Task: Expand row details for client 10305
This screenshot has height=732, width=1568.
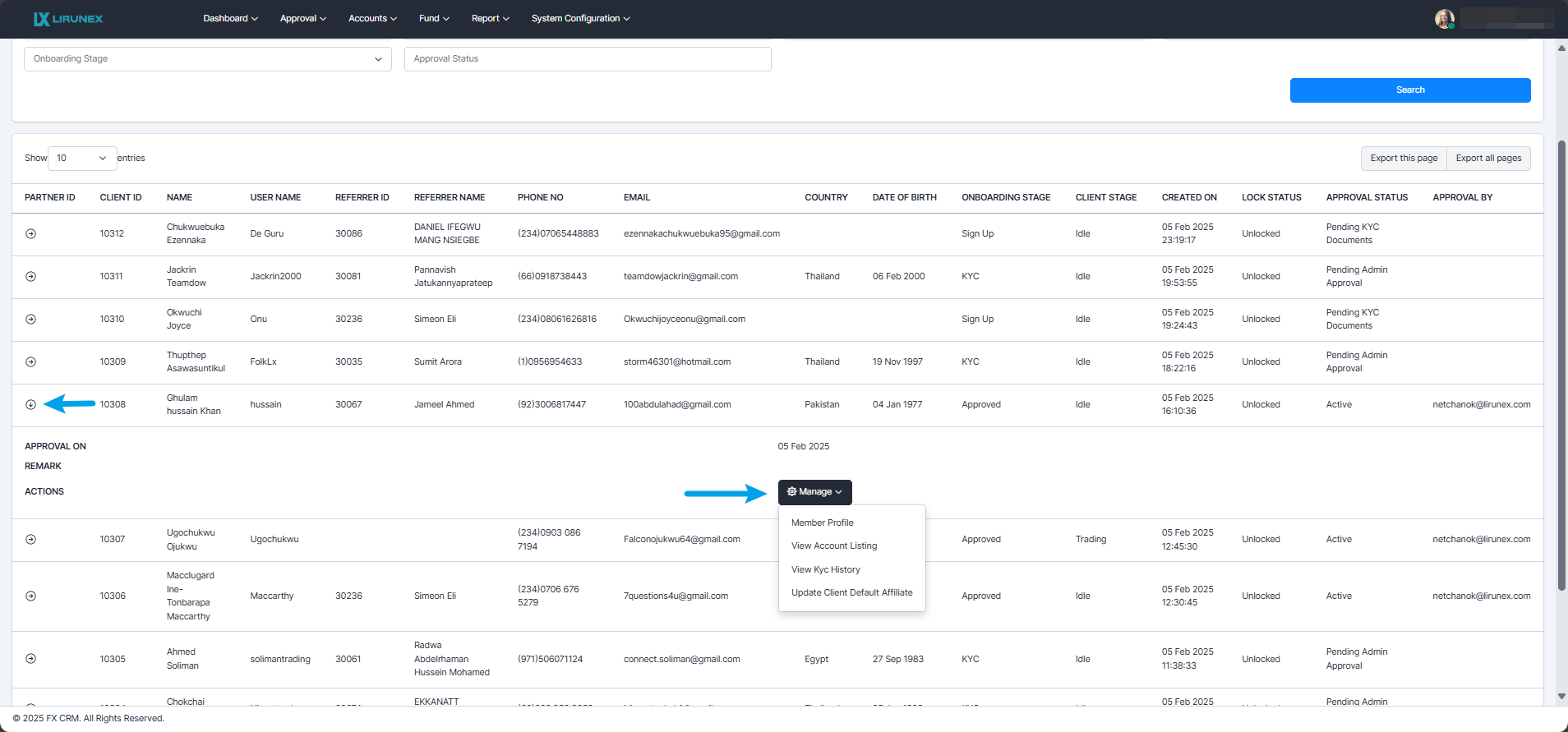Action: pos(31,659)
